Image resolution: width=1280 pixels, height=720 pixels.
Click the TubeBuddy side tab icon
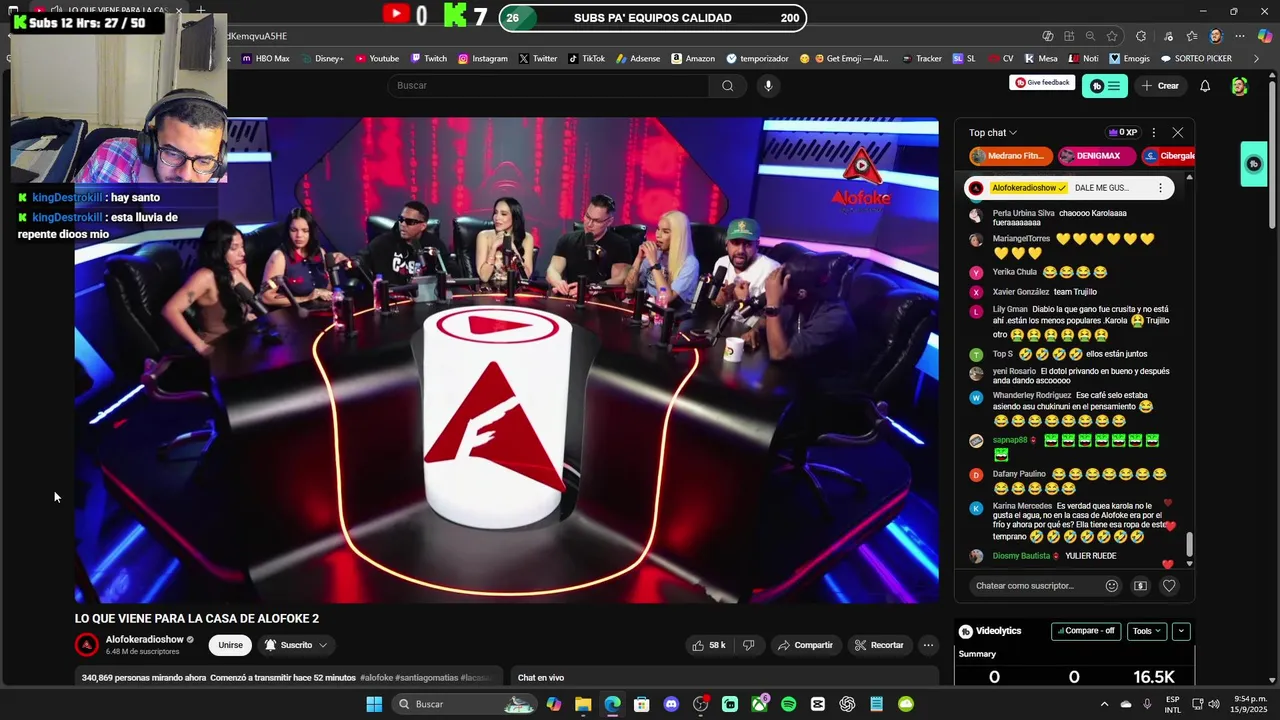tap(1254, 164)
